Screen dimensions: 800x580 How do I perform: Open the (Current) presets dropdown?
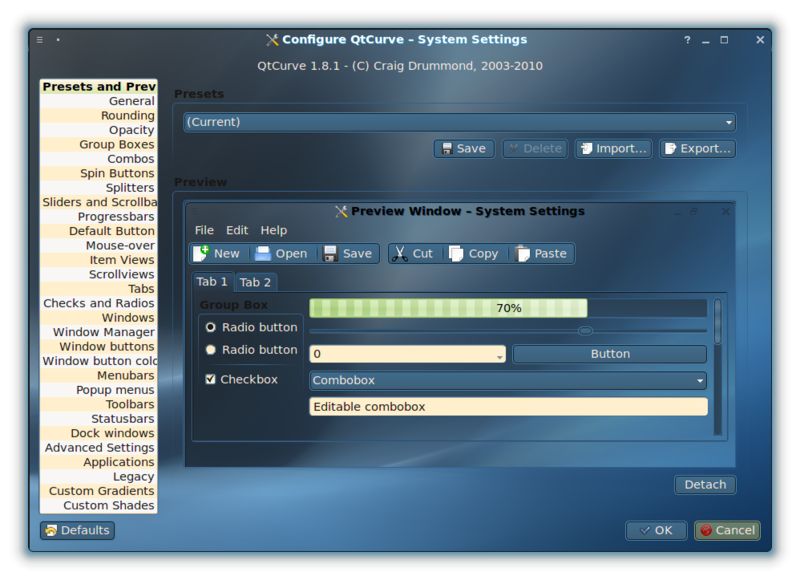click(459, 122)
